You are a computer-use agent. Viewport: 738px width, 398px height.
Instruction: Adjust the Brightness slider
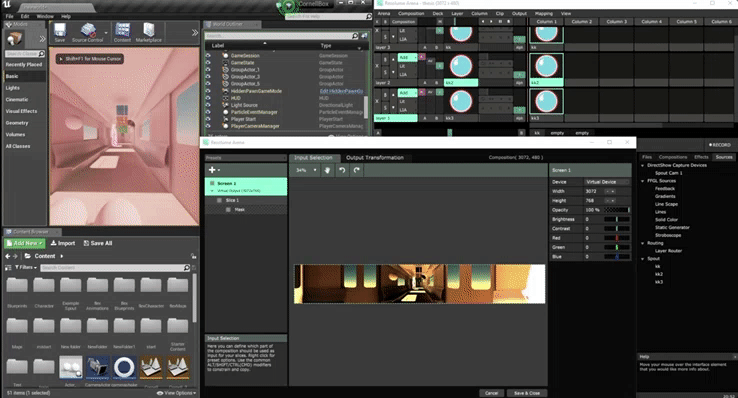coord(617,219)
